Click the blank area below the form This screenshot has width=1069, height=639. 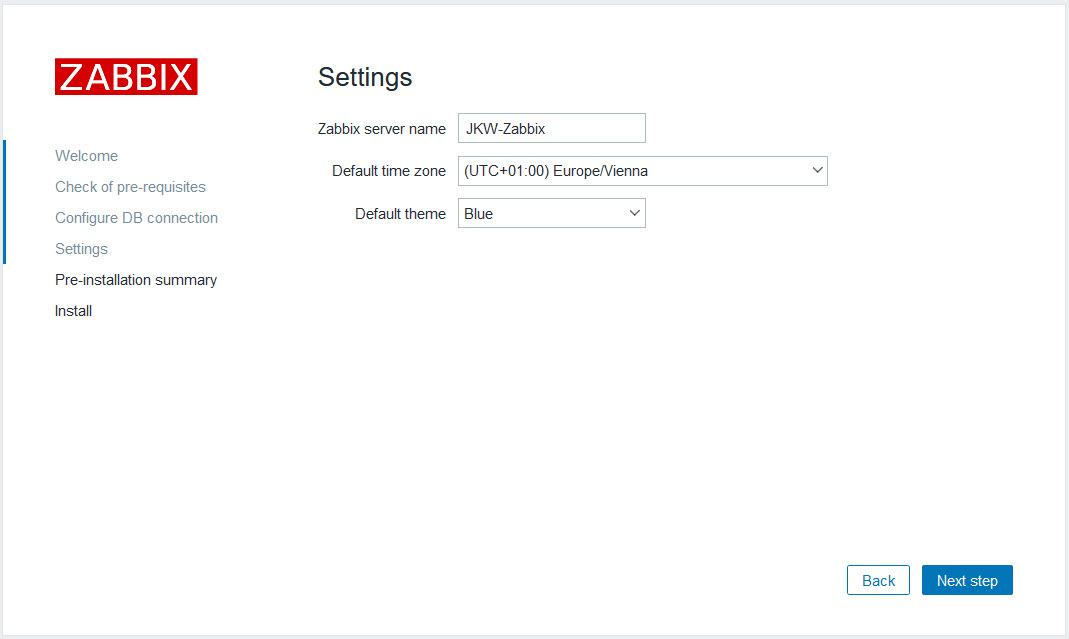(600, 400)
